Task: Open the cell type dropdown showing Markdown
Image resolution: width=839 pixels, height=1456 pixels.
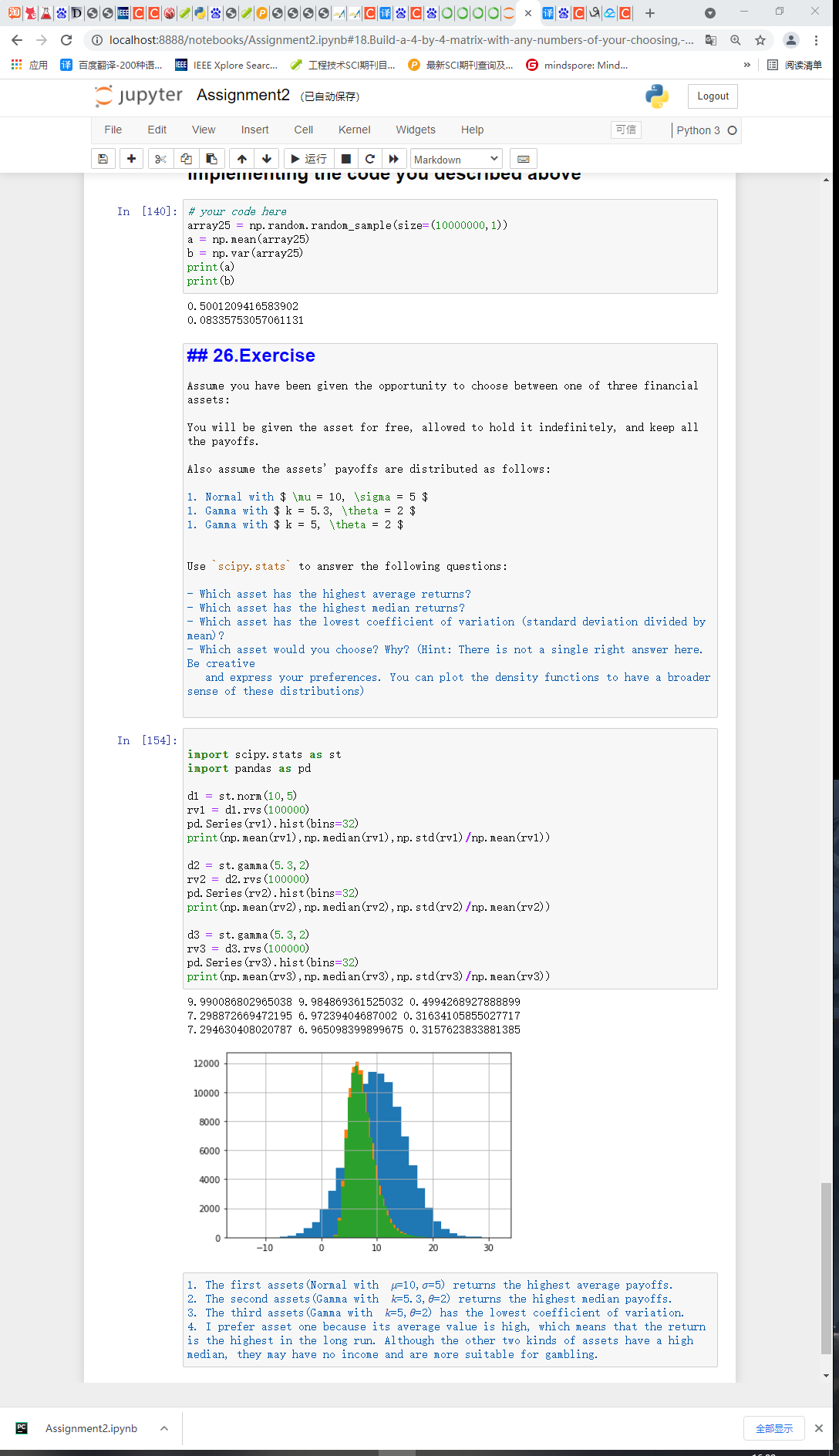Action: tap(457, 159)
